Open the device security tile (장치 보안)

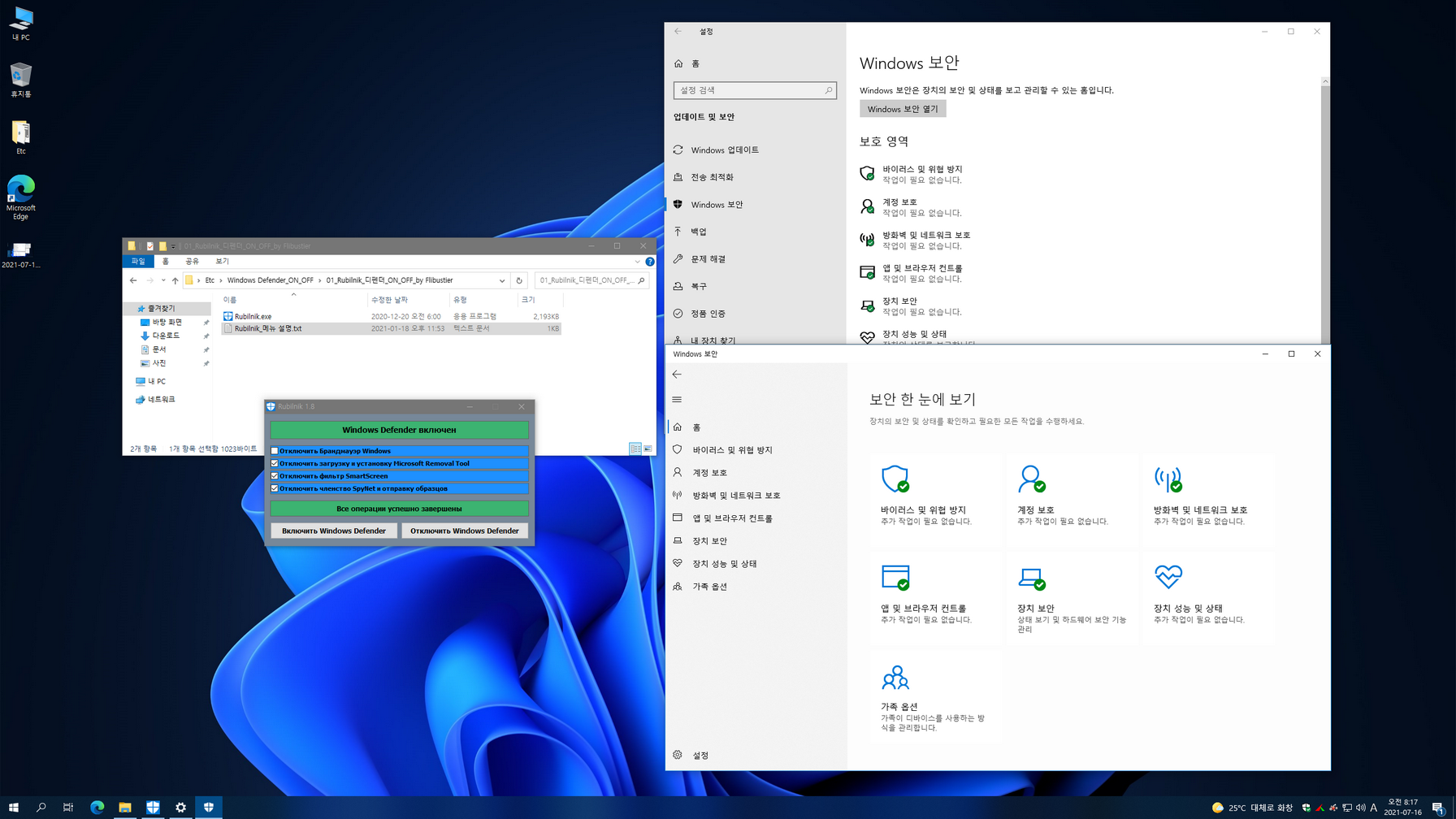point(1072,598)
